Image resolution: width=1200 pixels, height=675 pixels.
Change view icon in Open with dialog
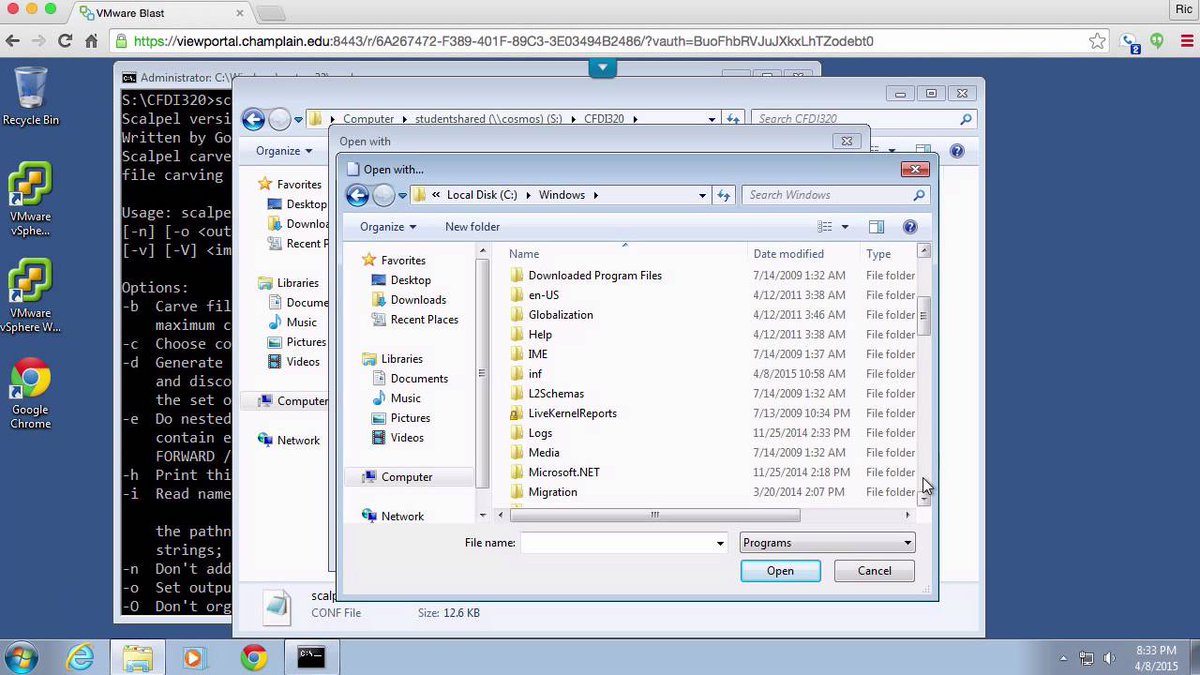tap(825, 227)
